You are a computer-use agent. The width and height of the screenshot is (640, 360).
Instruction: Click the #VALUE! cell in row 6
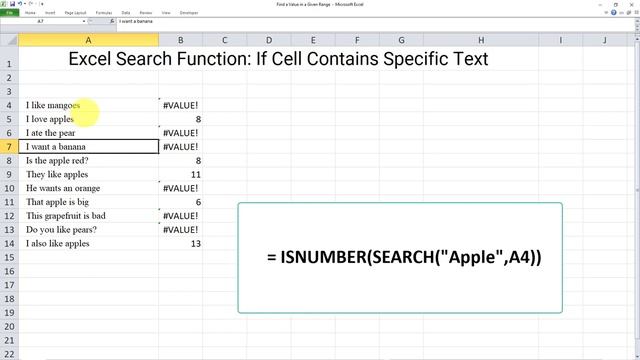pos(180,133)
